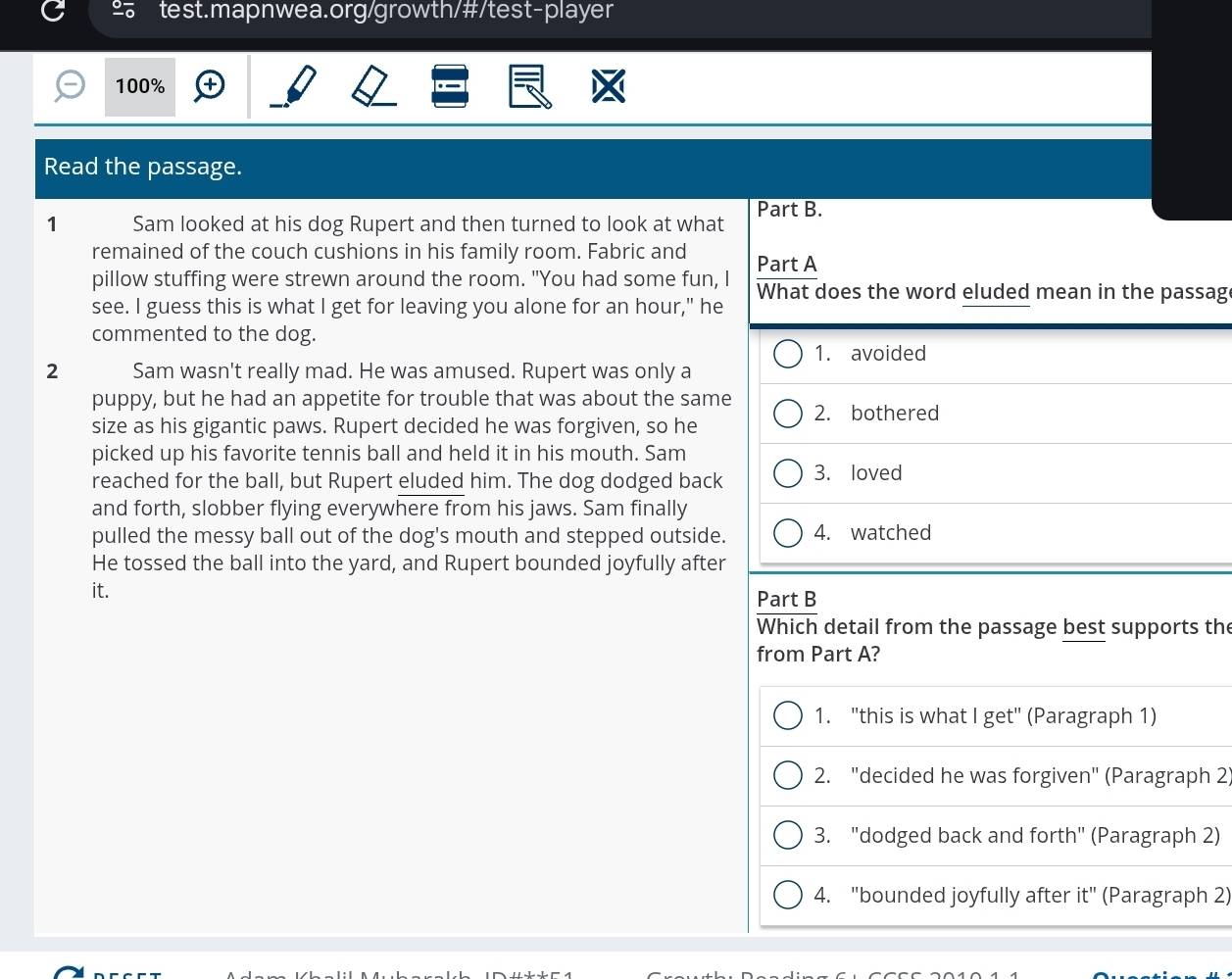Click the 100% zoom level button
This screenshot has height=979, width=1232.
point(140,86)
